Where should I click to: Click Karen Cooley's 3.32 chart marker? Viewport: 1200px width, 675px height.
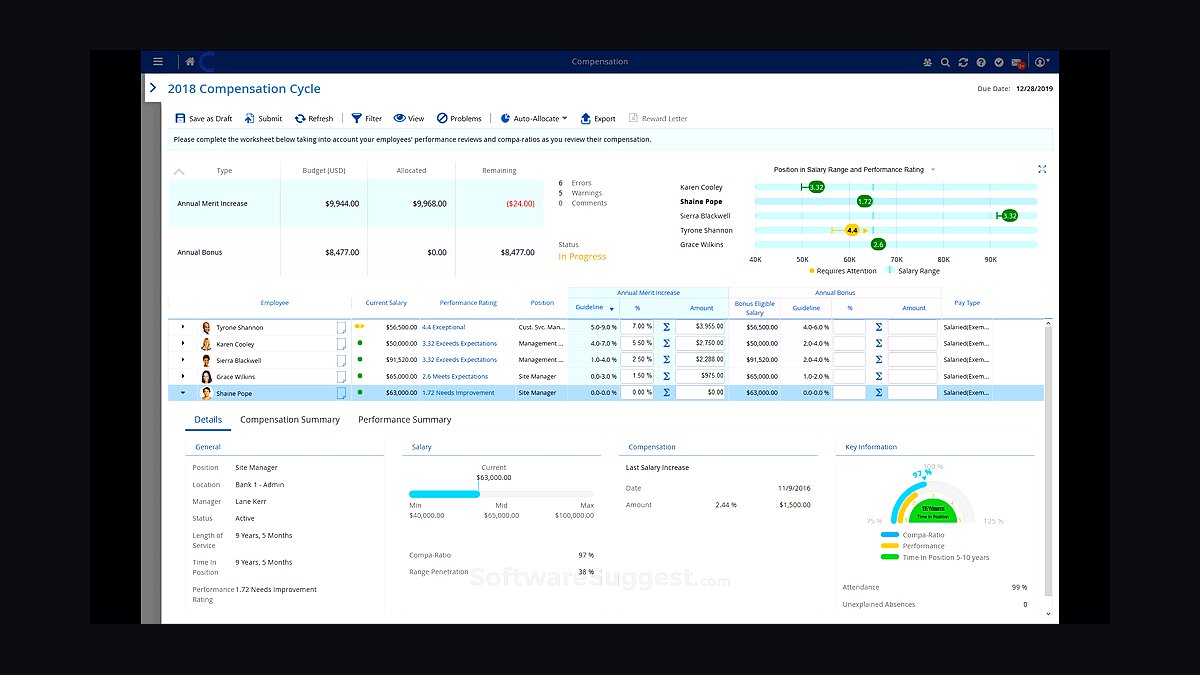click(816, 187)
